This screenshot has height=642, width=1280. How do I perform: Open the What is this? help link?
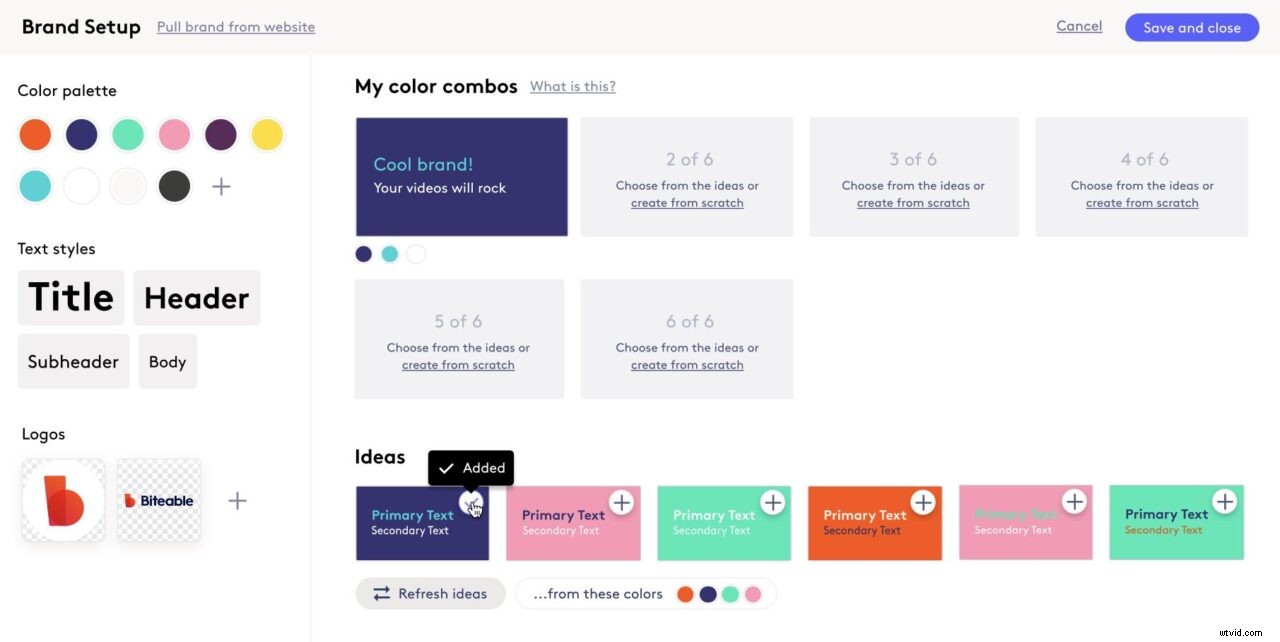tap(572, 86)
